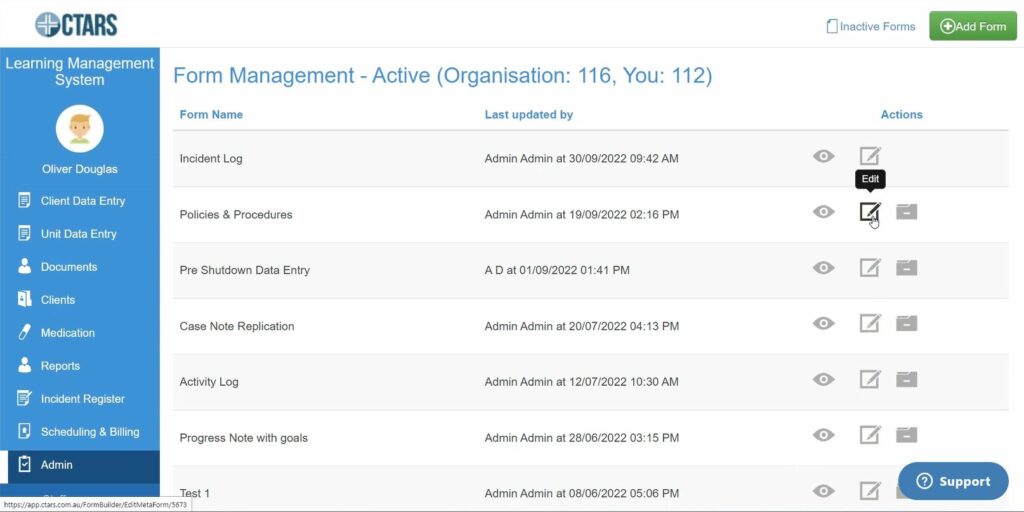Preview Case Note Replication with eye icon
1024x512 pixels.
[823, 323]
